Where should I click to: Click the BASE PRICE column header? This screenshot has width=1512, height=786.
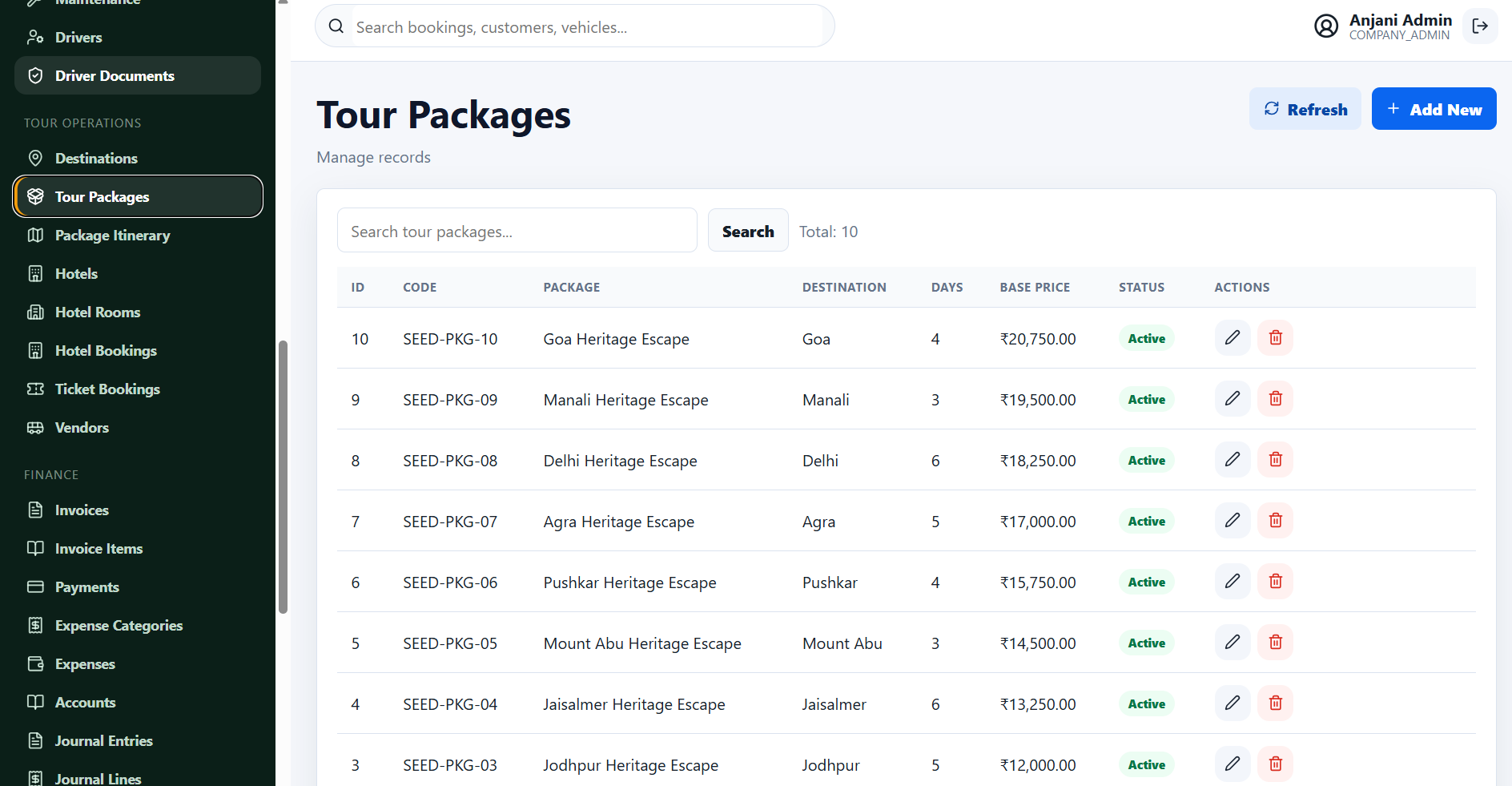tap(1035, 287)
